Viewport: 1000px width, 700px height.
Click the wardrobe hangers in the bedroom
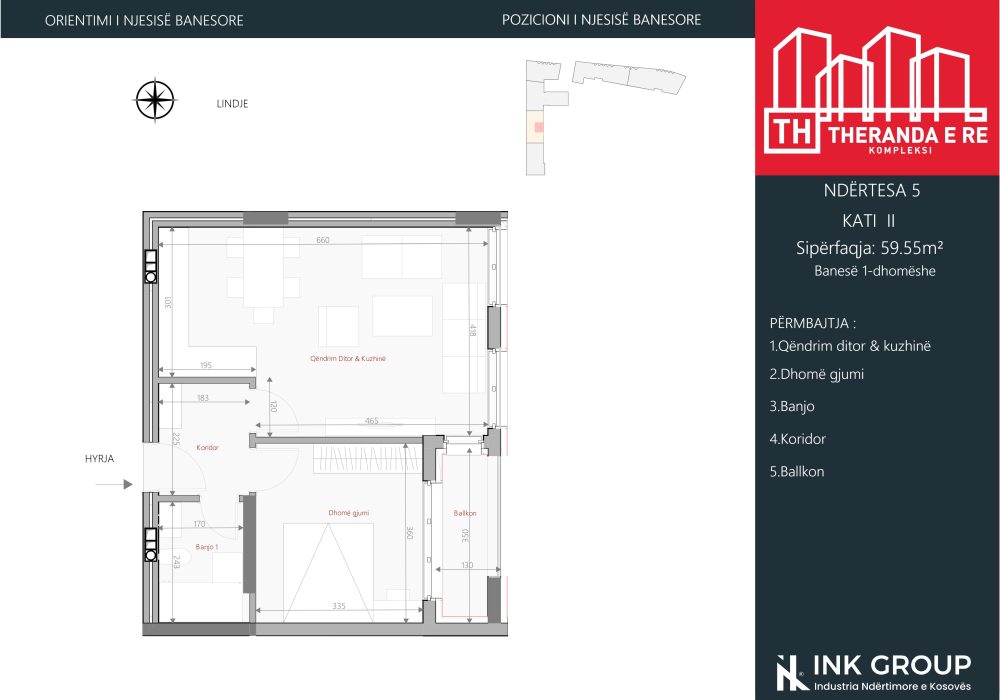point(367,459)
